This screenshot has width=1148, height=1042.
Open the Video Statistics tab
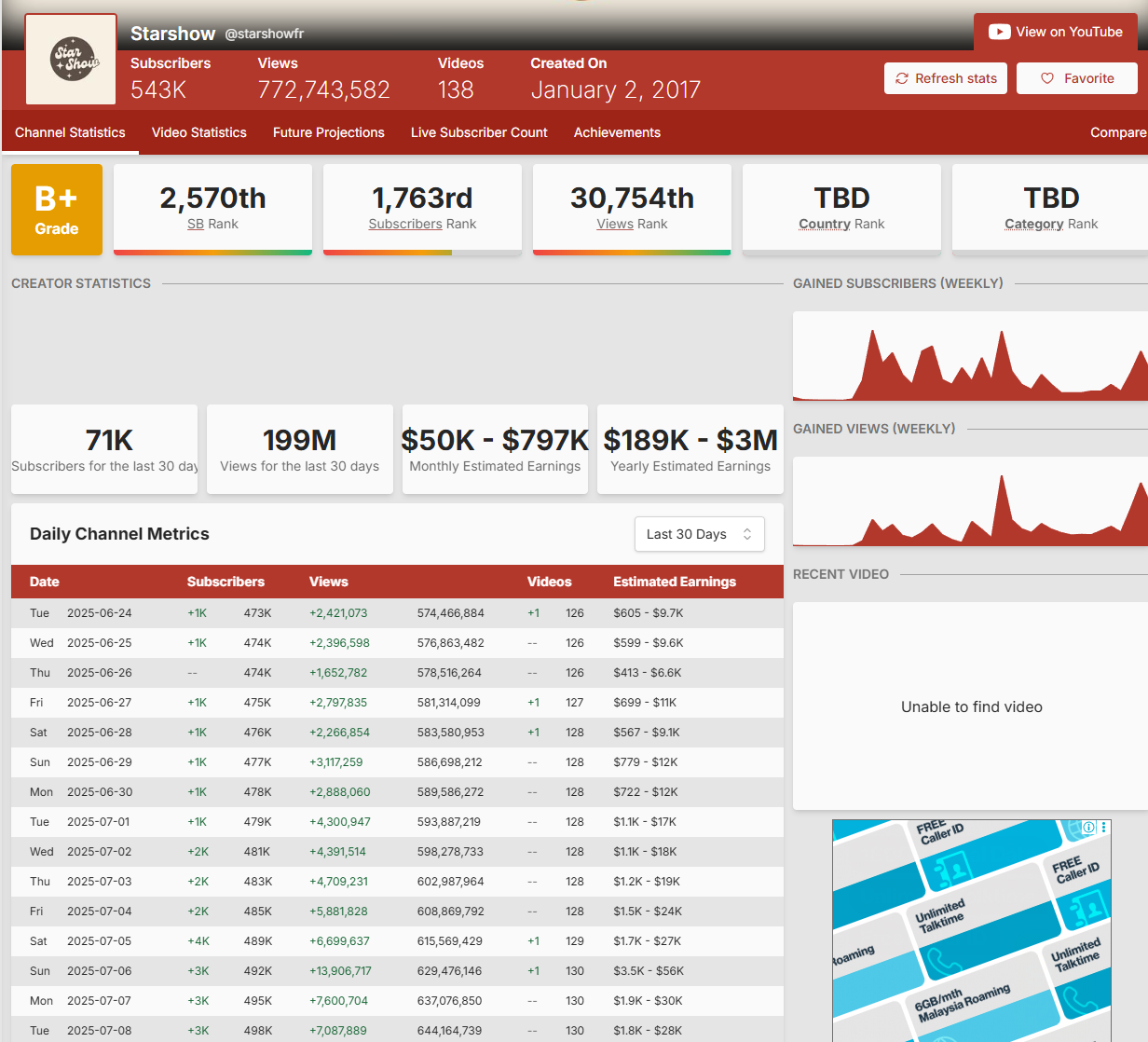click(199, 132)
